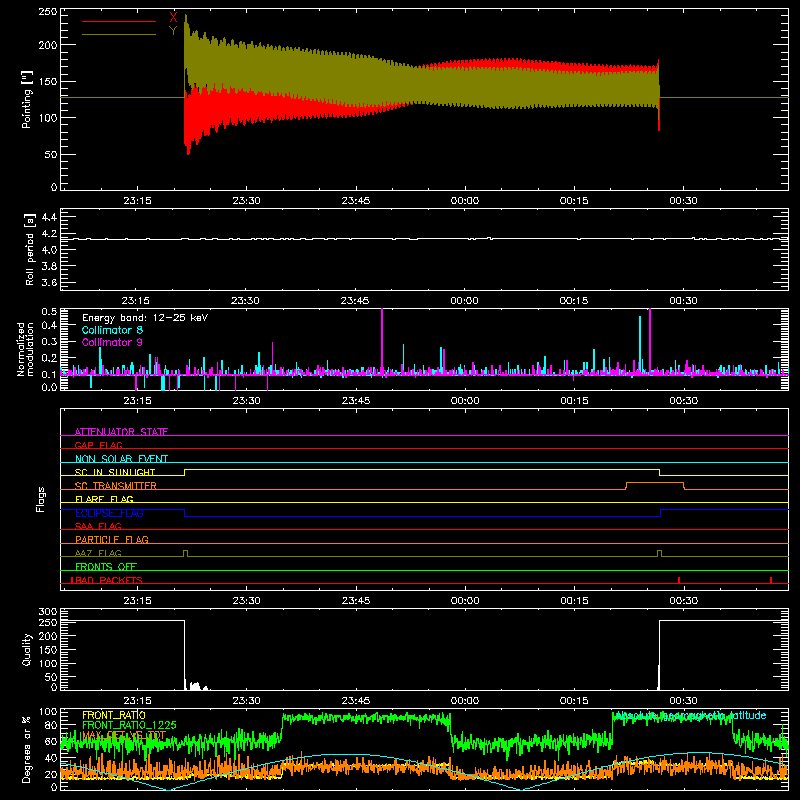Click the first BAD_PACKETS spike near 00:29
This screenshot has width=800, height=800.
[x=679, y=580]
